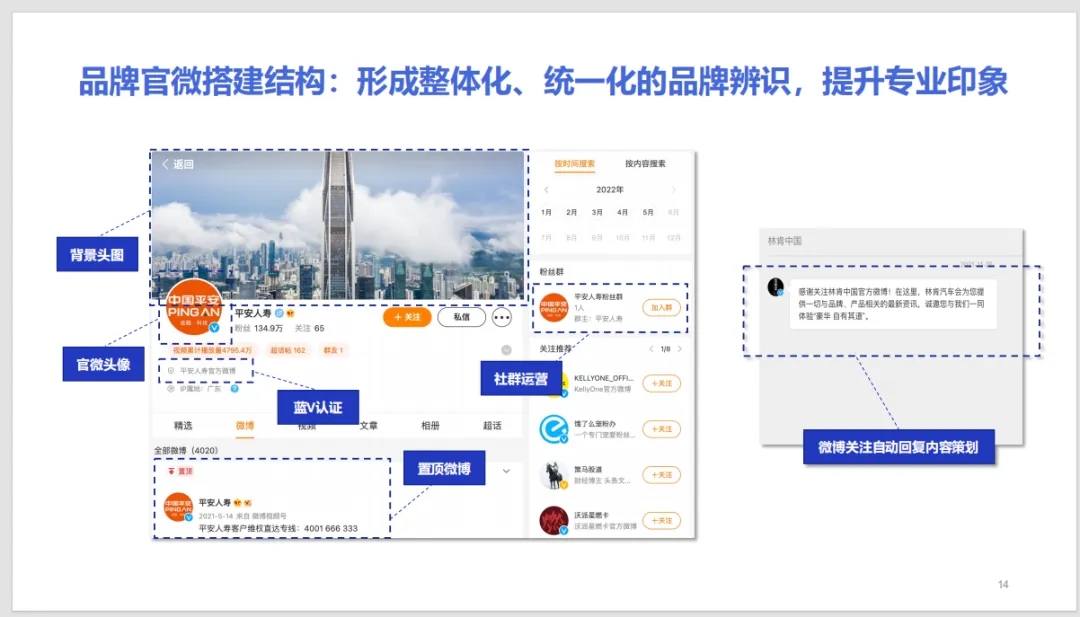Click the post date 2021-5-14 来自 微博视频号
This screenshot has height=617, width=1080.
pyautogui.click(x=242, y=516)
